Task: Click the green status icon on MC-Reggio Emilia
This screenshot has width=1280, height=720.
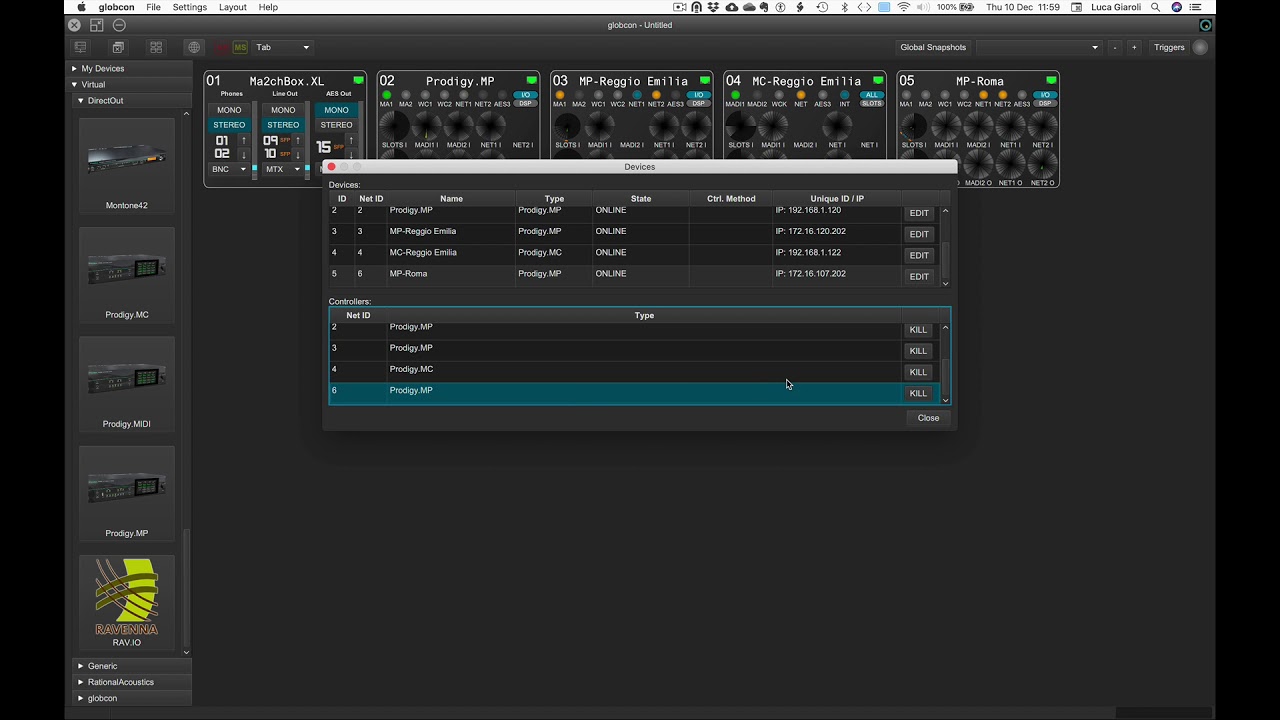Action: 878,81
